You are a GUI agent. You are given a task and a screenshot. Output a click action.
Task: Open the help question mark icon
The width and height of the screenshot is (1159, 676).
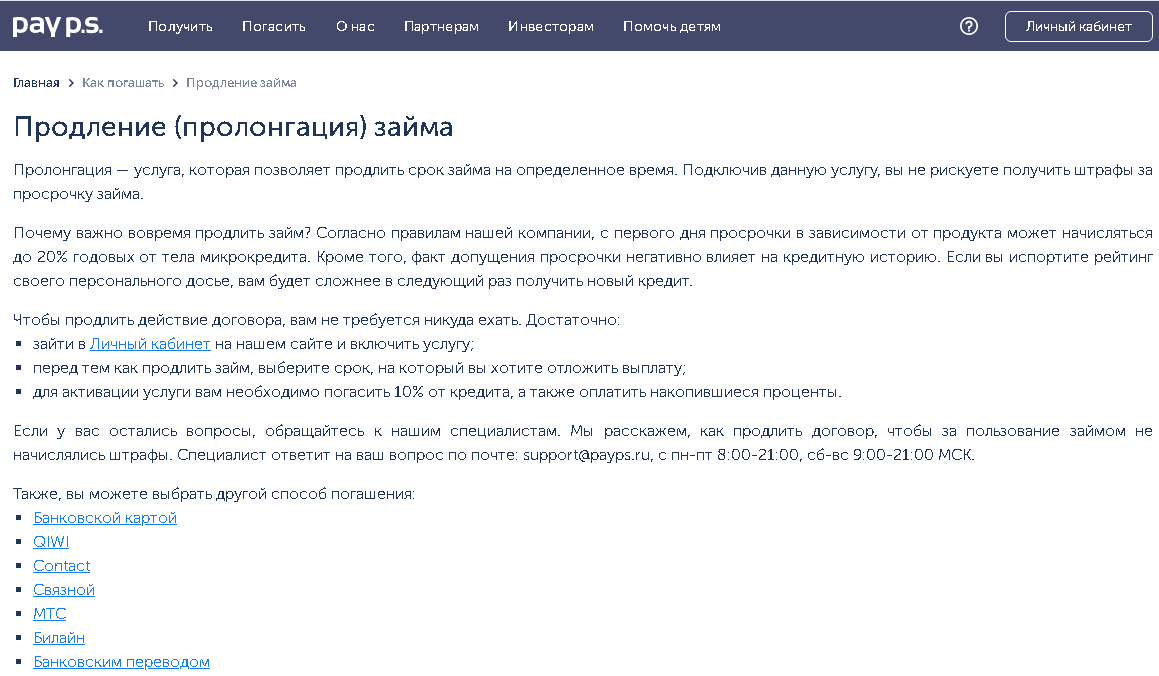(x=968, y=26)
